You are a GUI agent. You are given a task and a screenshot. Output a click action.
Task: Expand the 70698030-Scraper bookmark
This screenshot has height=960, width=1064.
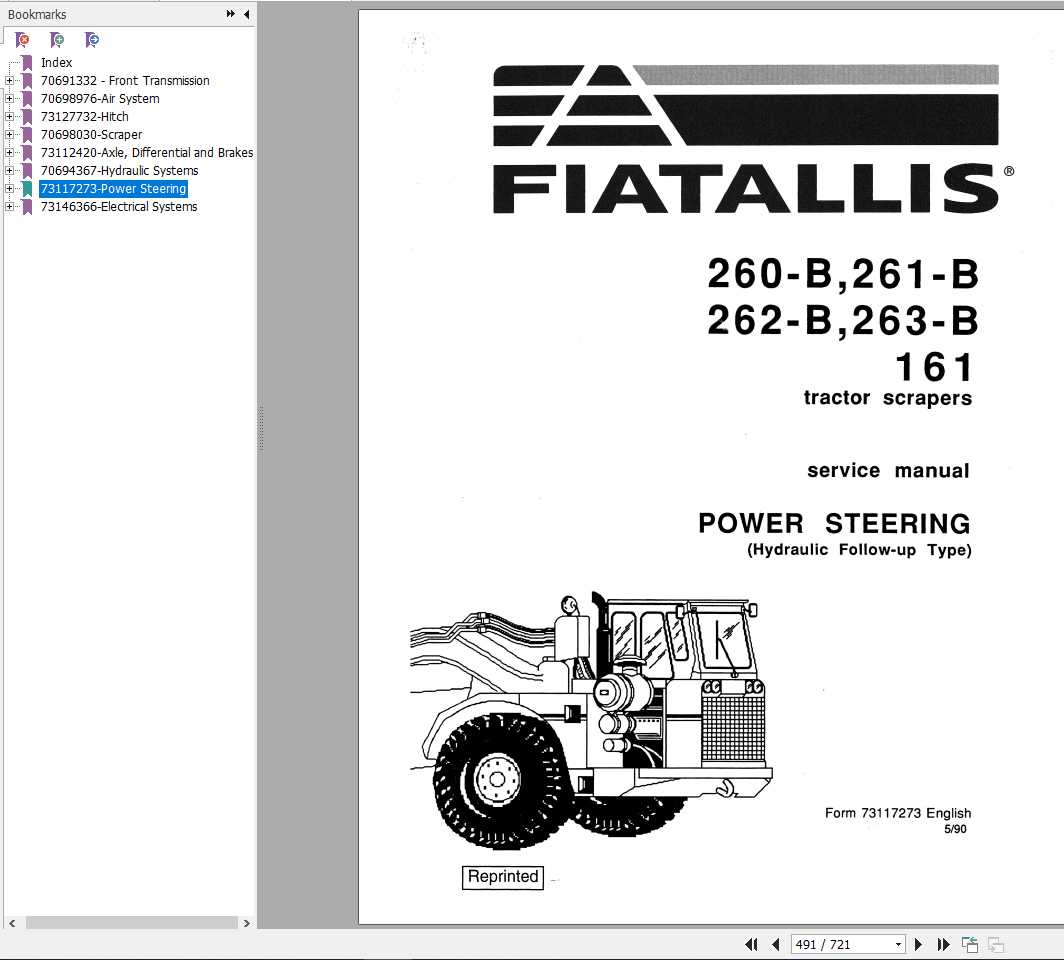point(10,134)
